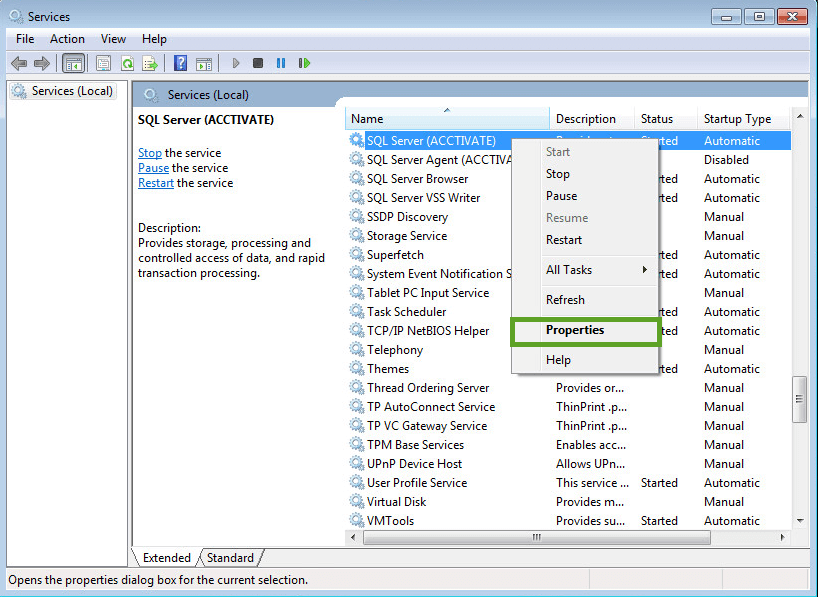Click the horizontal scrollbar thumb
The width and height of the screenshot is (818, 597).
pos(536,537)
